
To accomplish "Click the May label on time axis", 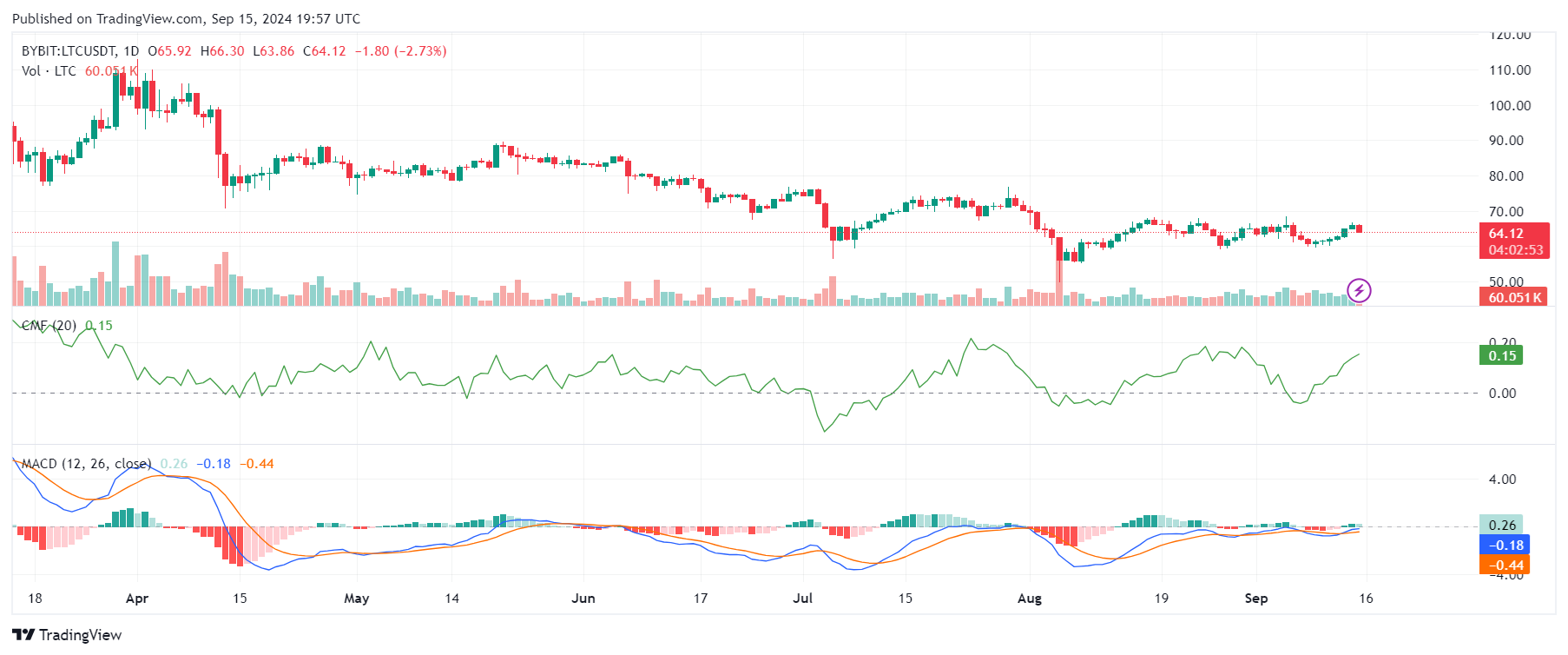I will pyautogui.click(x=357, y=599).
